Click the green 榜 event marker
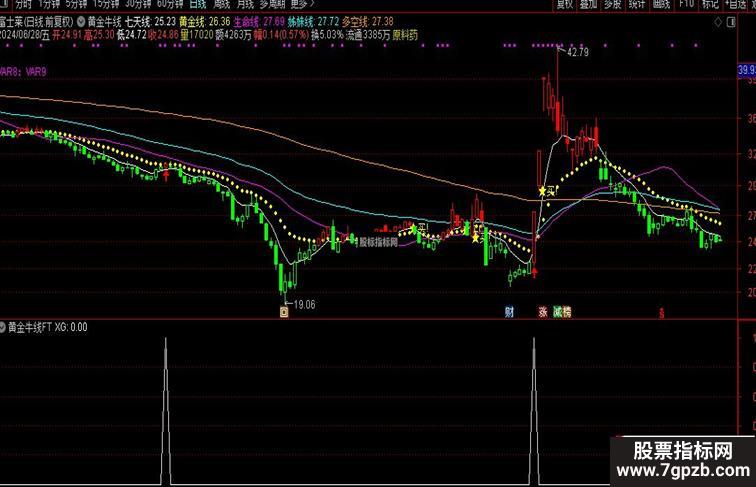The width and height of the screenshot is (756, 487). [x=567, y=312]
